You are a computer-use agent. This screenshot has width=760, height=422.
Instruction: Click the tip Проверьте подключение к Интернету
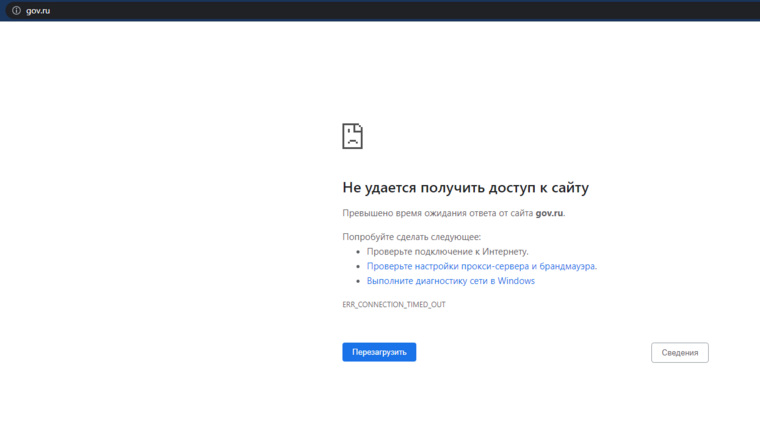coord(447,251)
